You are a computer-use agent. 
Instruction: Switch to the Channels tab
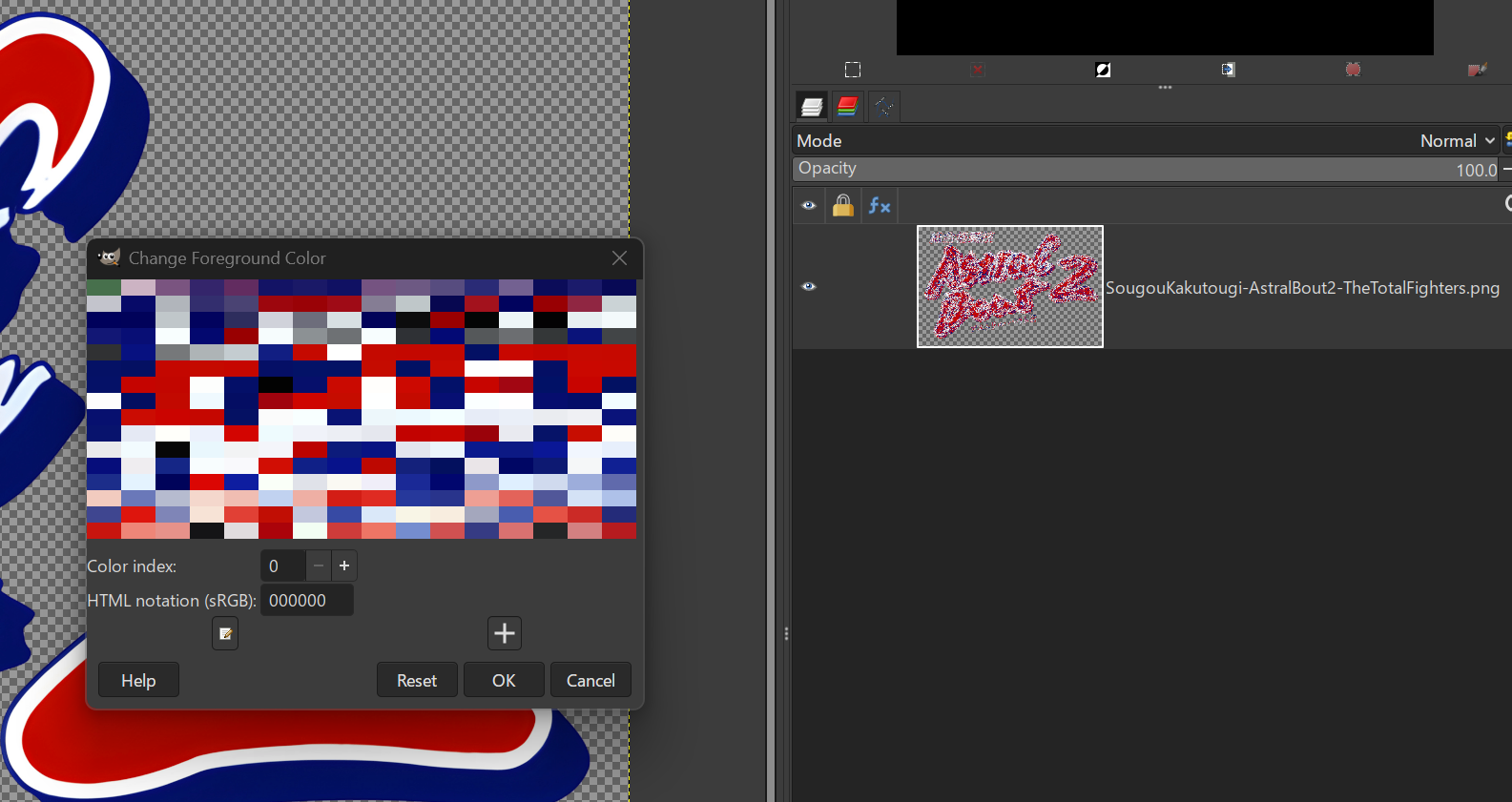(847, 106)
